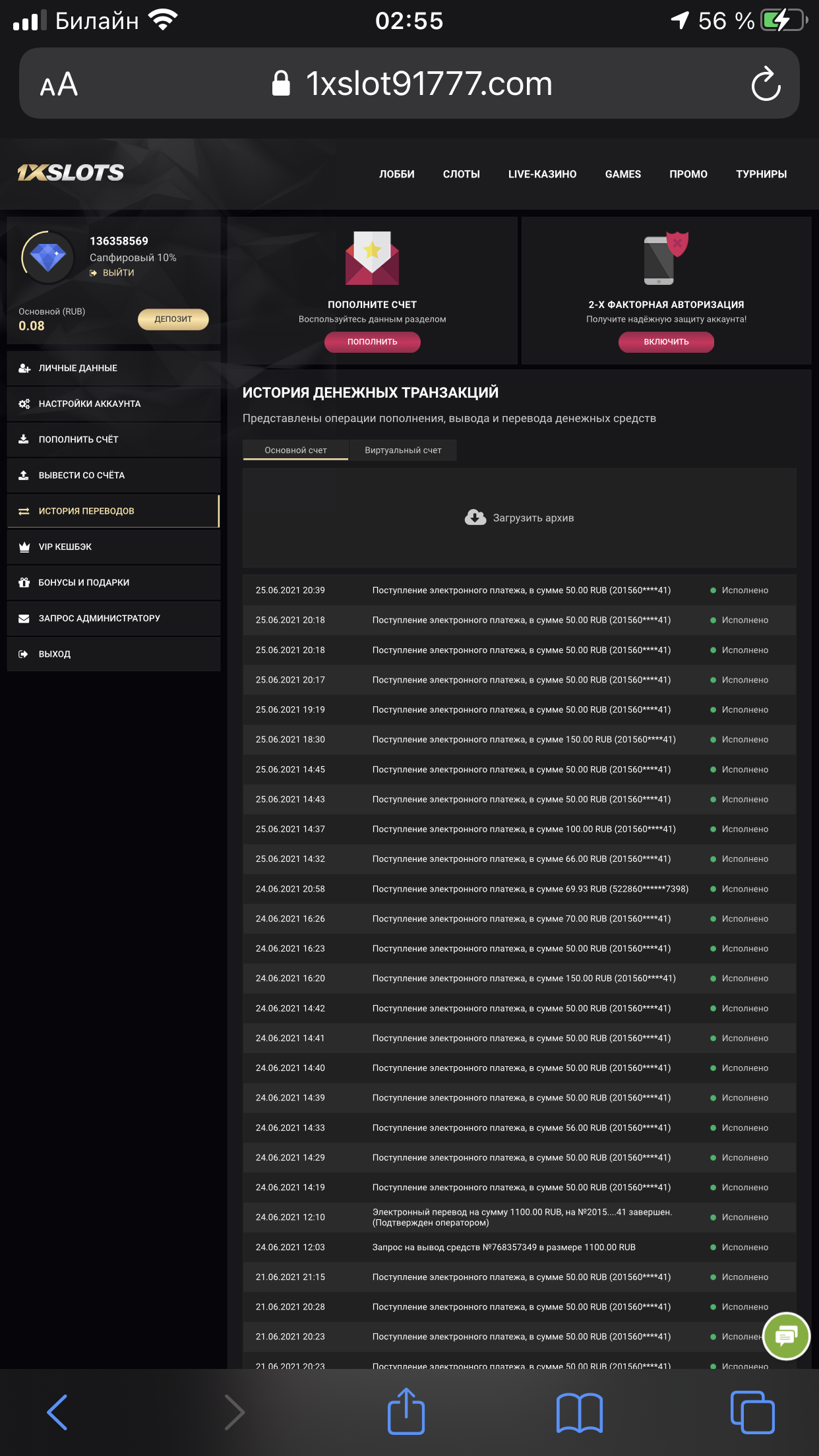
Task: Select the 21.06.2021 21:15 transaction row
Action: click(520, 1277)
